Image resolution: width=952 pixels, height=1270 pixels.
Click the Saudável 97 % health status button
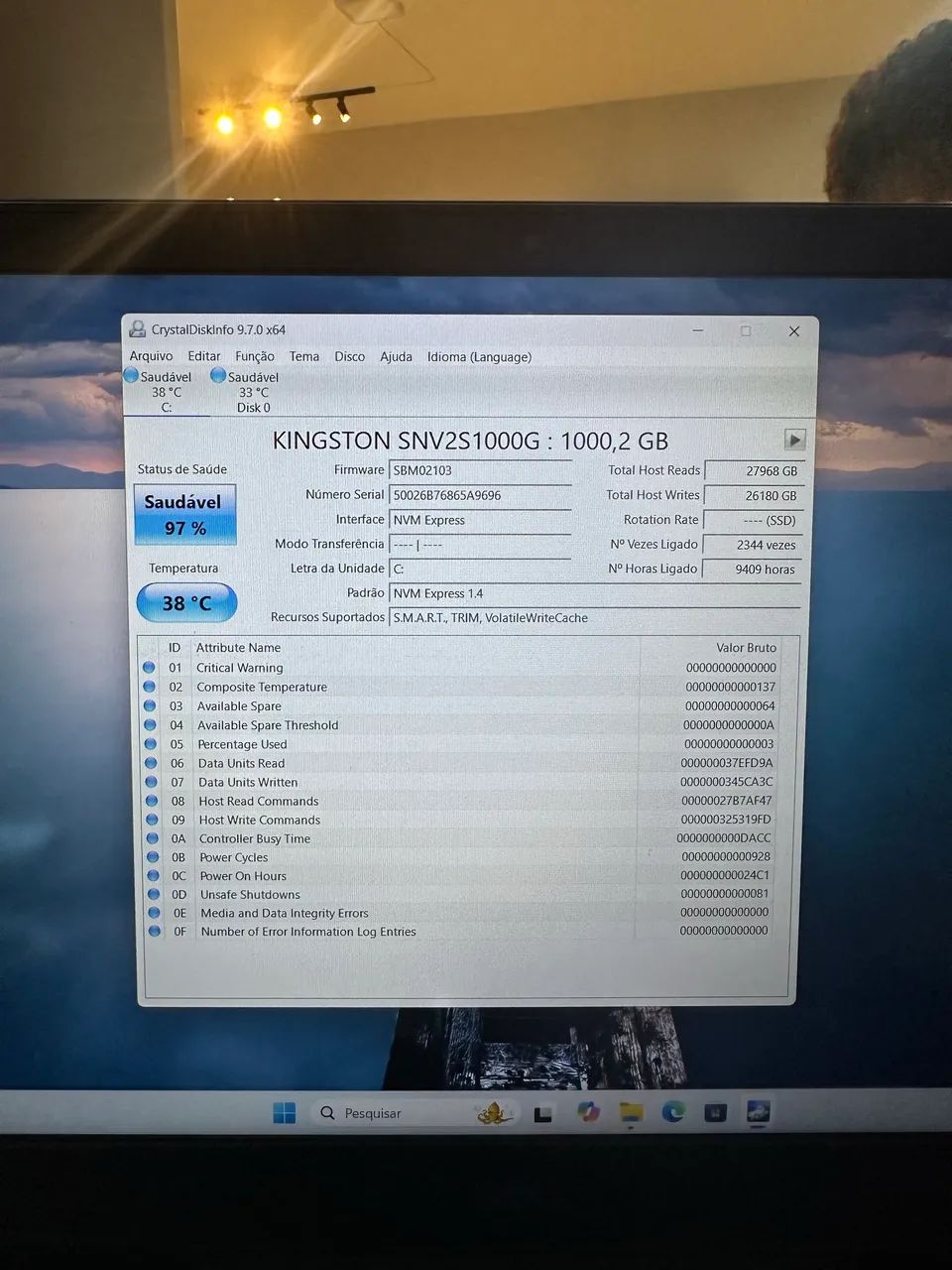(185, 514)
